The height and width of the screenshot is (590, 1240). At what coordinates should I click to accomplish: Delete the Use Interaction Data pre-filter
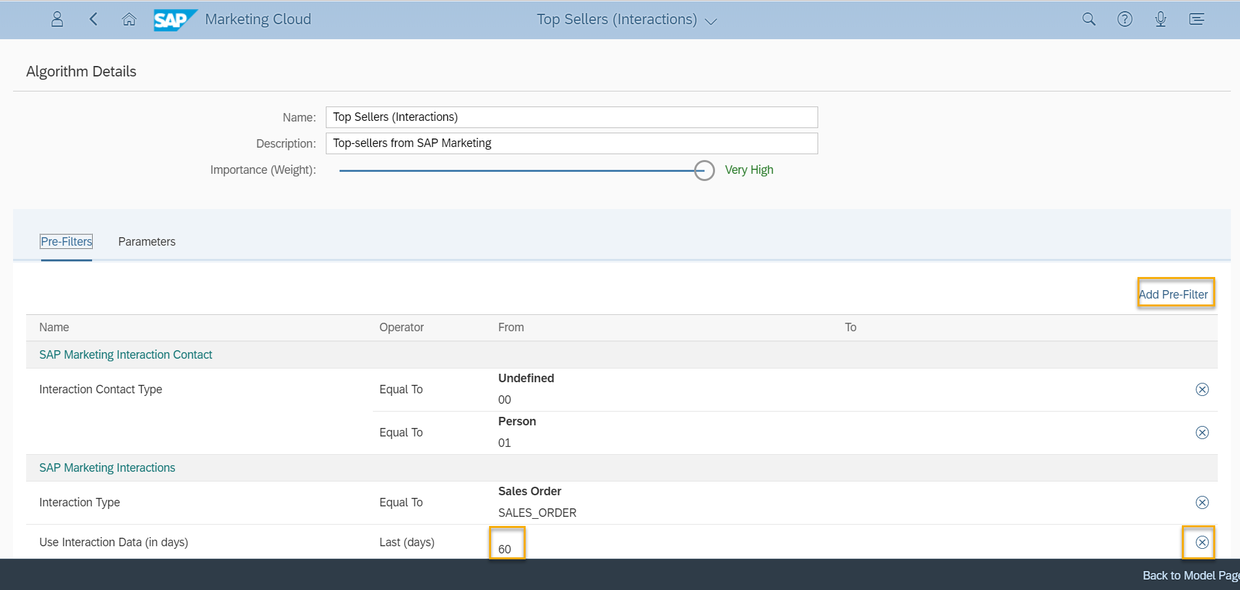pyautogui.click(x=1202, y=542)
